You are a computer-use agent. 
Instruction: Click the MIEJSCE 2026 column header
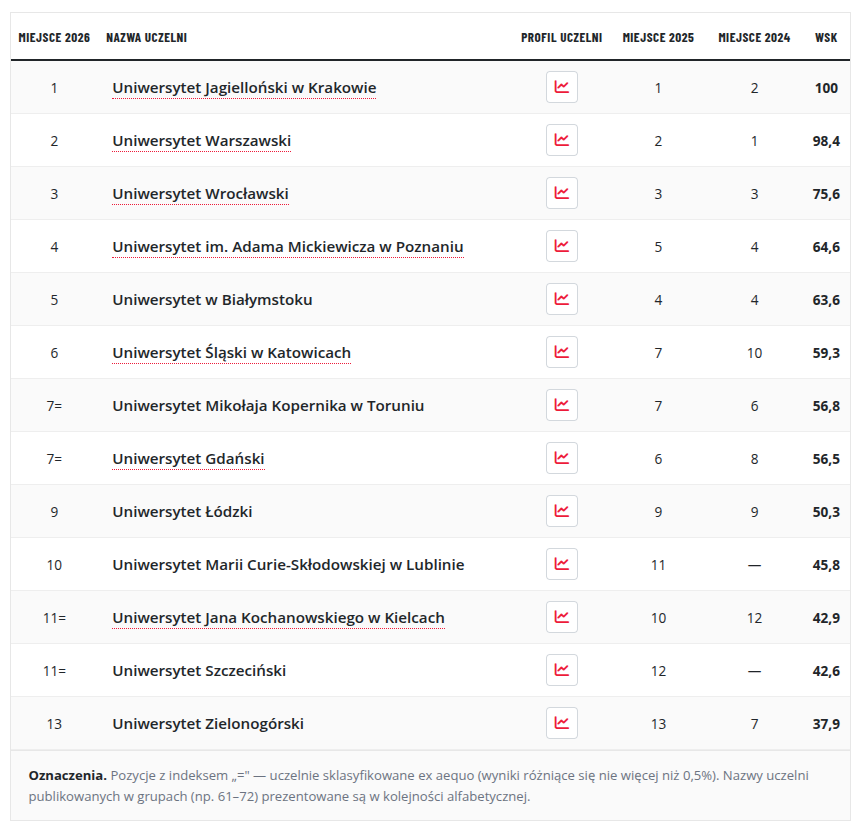54,37
